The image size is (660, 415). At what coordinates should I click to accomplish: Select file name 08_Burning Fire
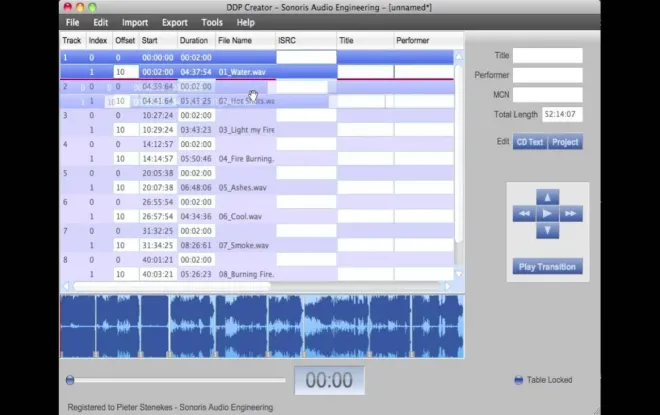246,274
